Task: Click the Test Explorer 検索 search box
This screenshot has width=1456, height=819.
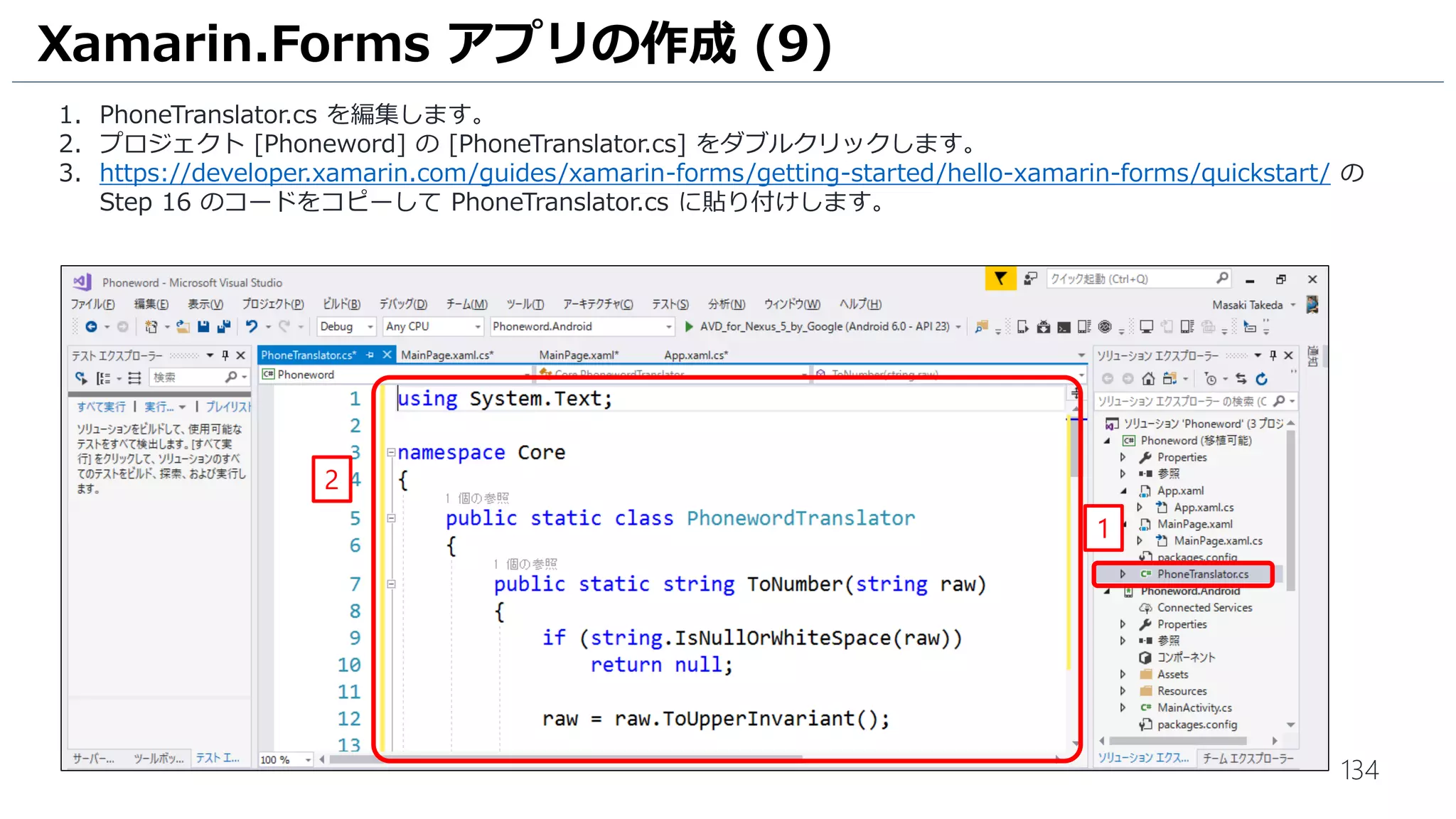Action: [x=198, y=378]
